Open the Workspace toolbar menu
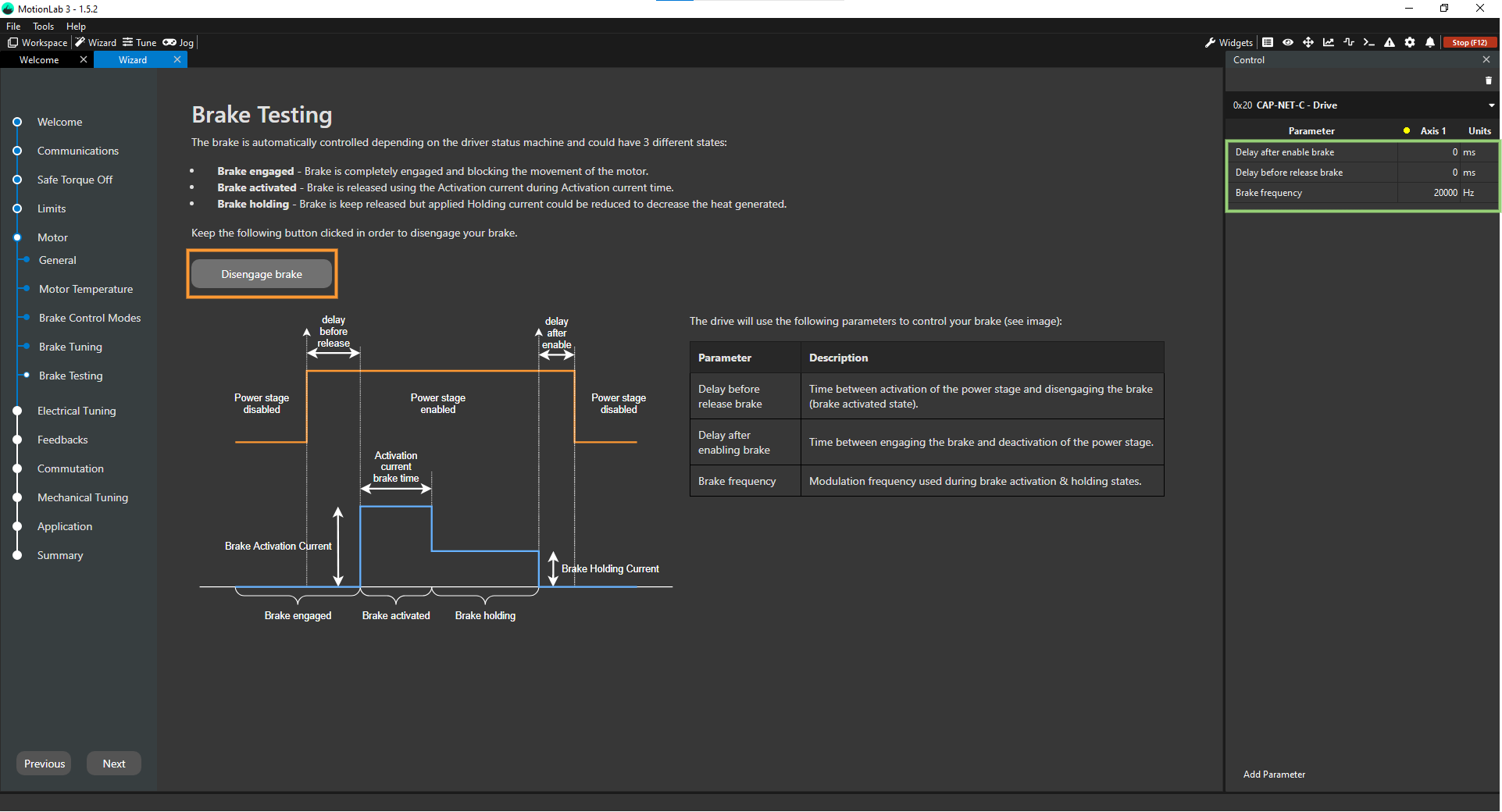The image size is (1502, 812). pos(37,43)
